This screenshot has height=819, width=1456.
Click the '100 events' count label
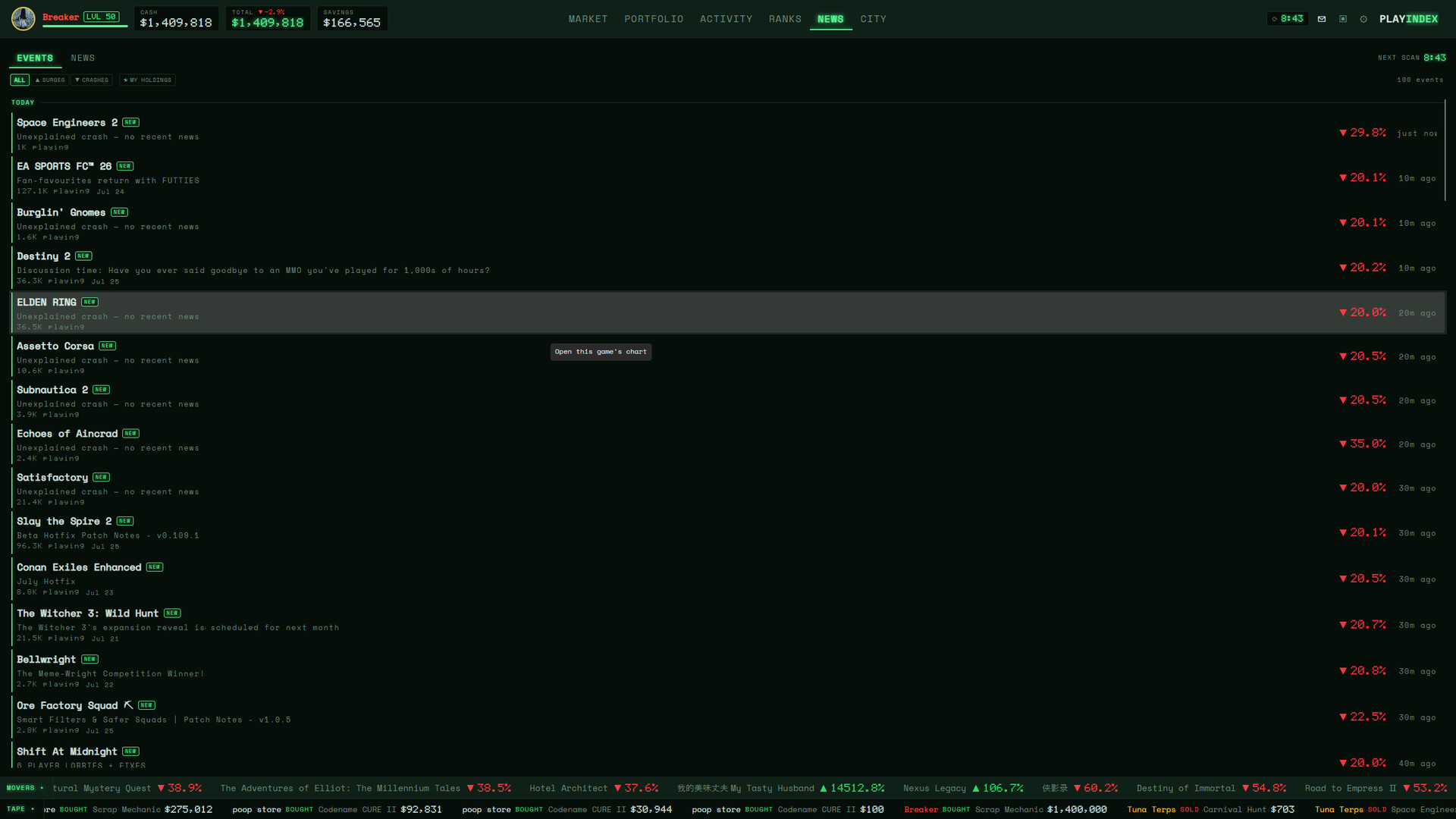click(x=1420, y=80)
